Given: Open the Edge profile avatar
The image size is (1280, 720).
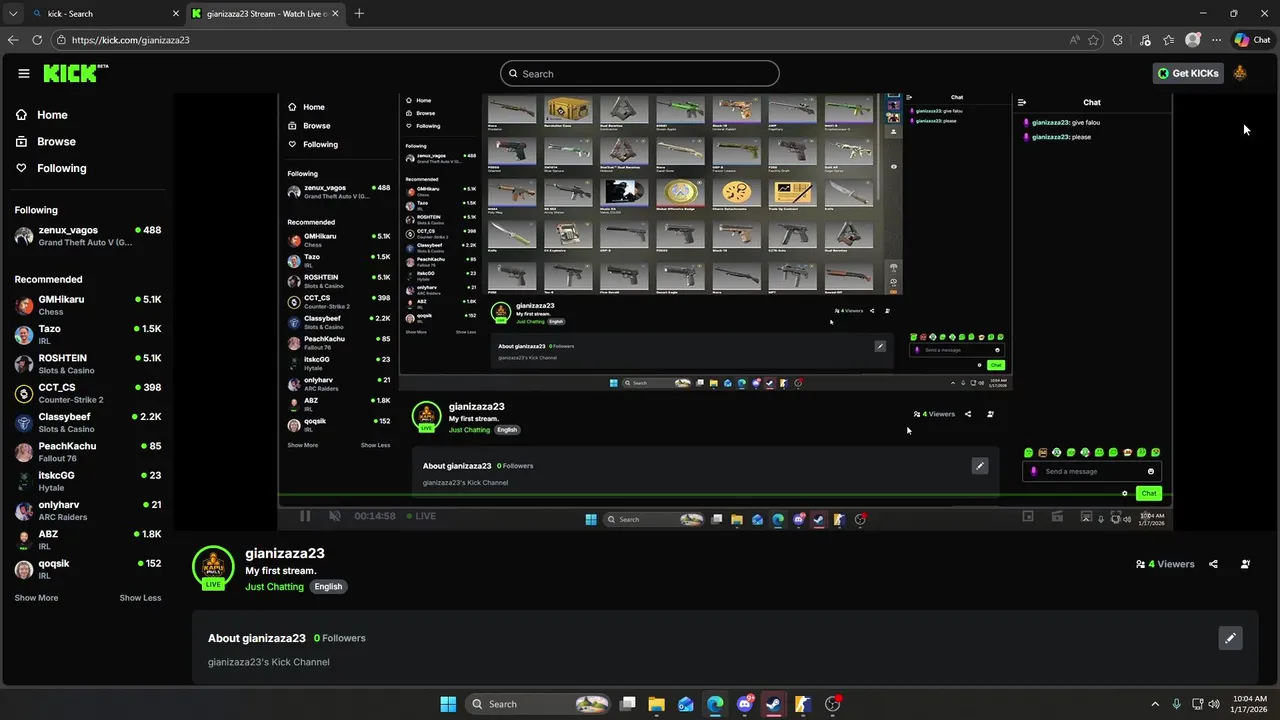Looking at the screenshot, I should 1192,40.
